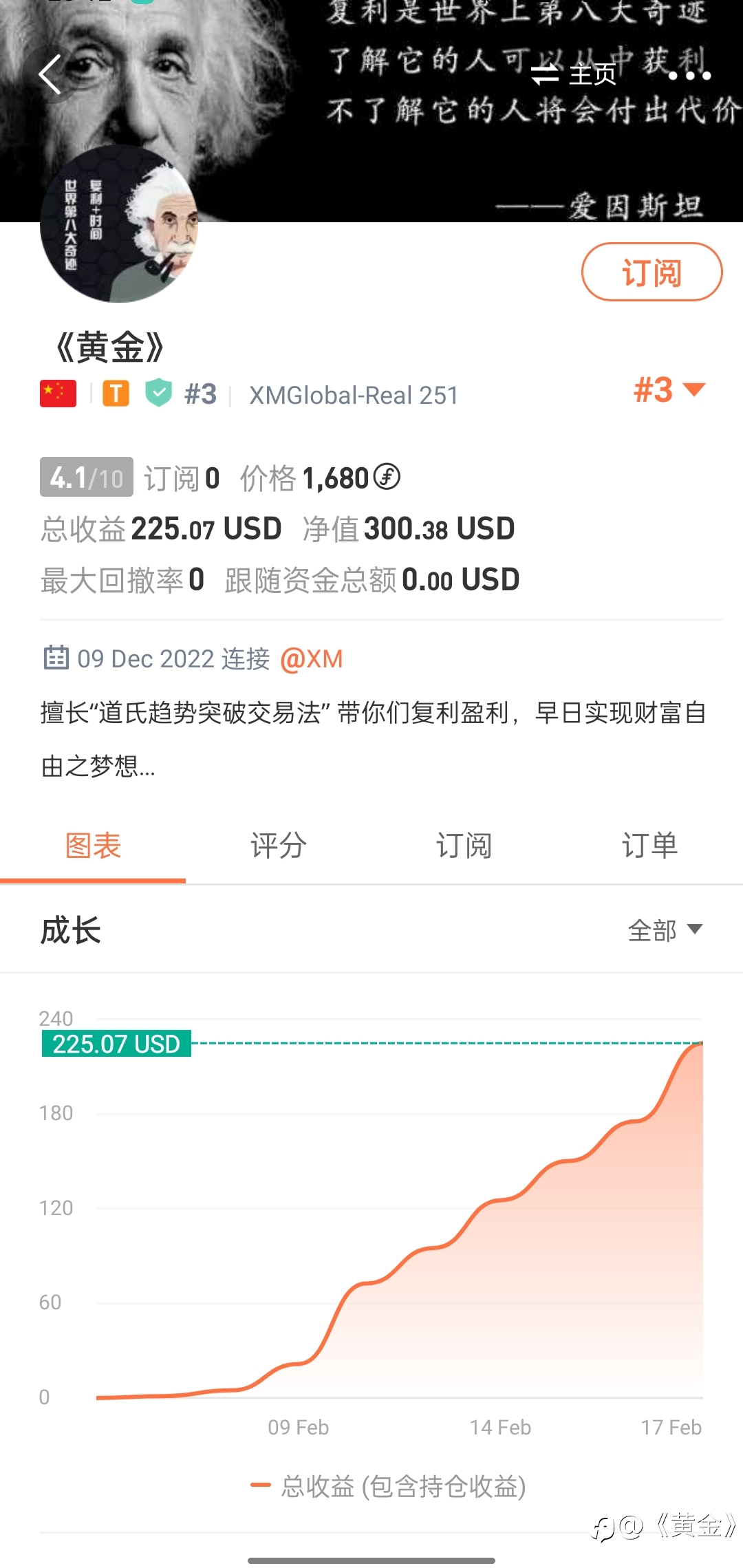Viewport: 743px width, 1568px height.
Task: Tap the back arrow icon
Action: tap(50, 74)
